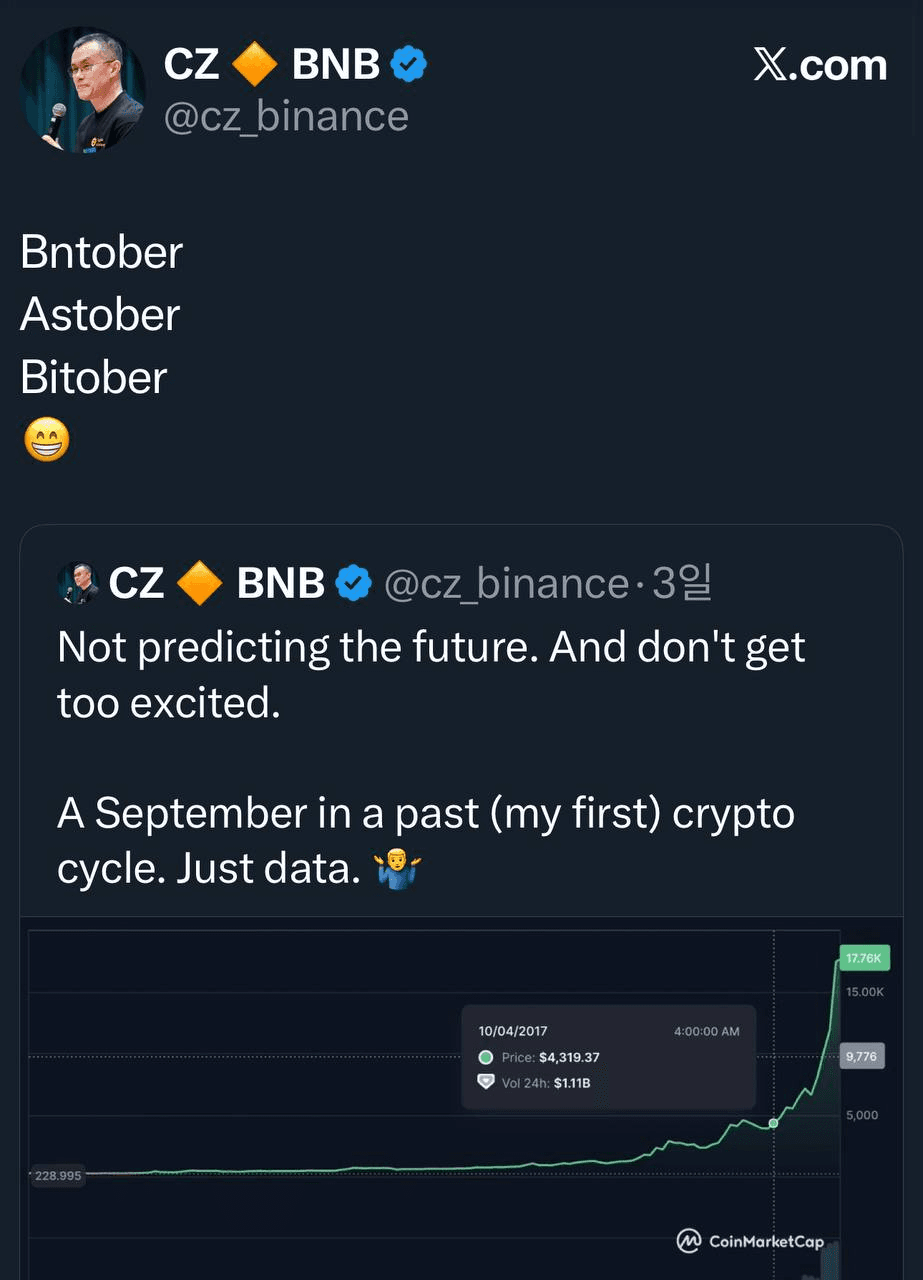Screen dimensions: 923x1280
Task: Open the @cz_binance handle in the quoted tweet
Action: (x=506, y=583)
